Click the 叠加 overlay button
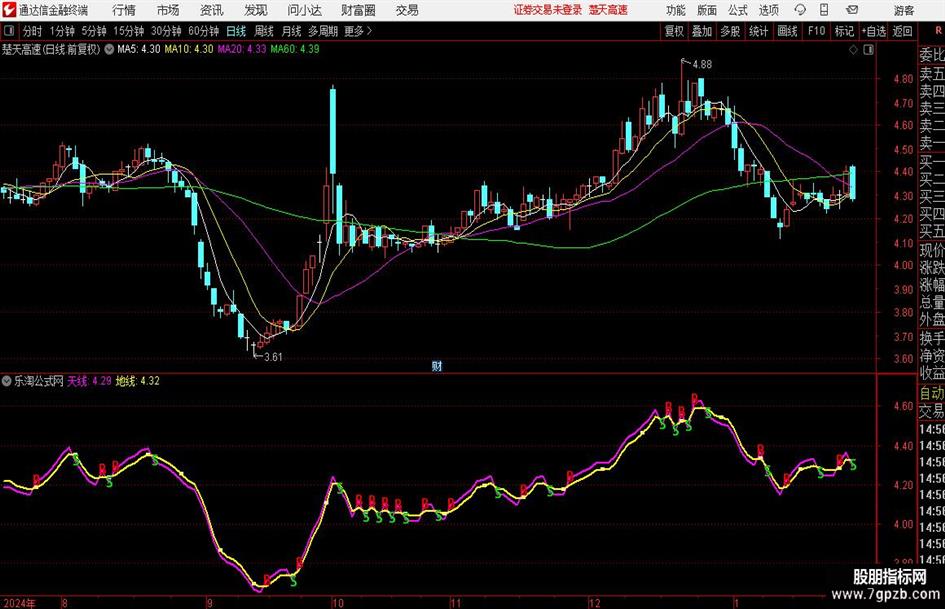 tap(702, 31)
